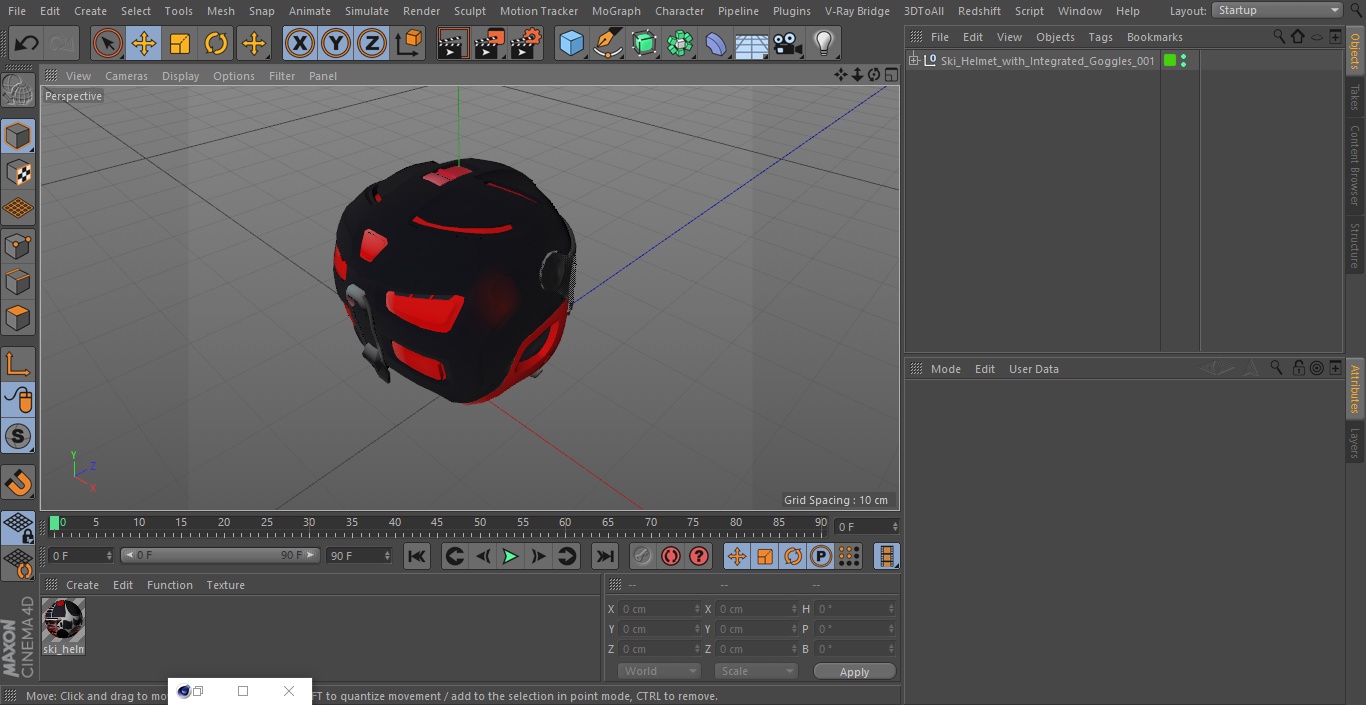Switch to Edges mode
This screenshot has width=1366, height=705.
coord(18,281)
